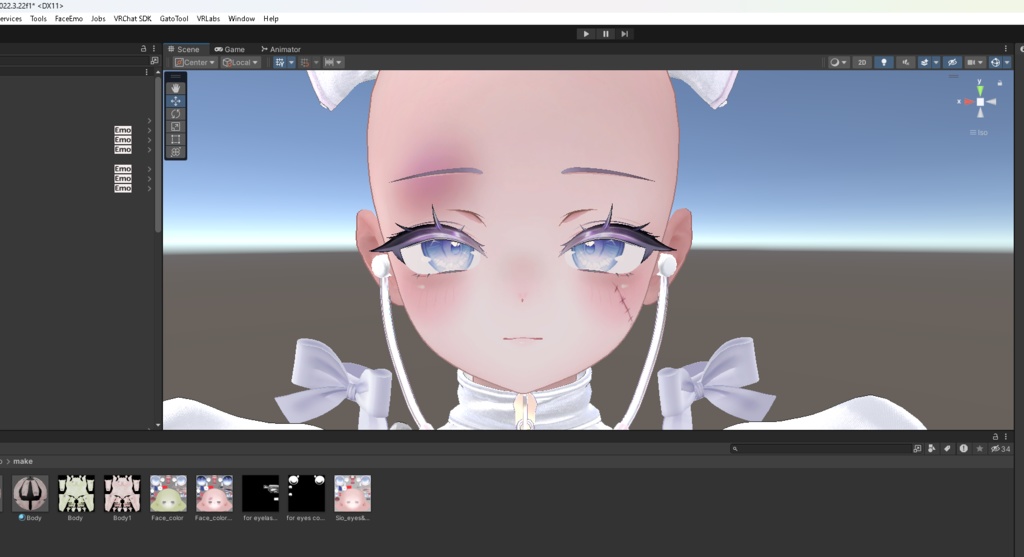Image resolution: width=1024 pixels, height=557 pixels.
Task: Select the Body1 texture thumbnail
Action: [x=122, y=494]
